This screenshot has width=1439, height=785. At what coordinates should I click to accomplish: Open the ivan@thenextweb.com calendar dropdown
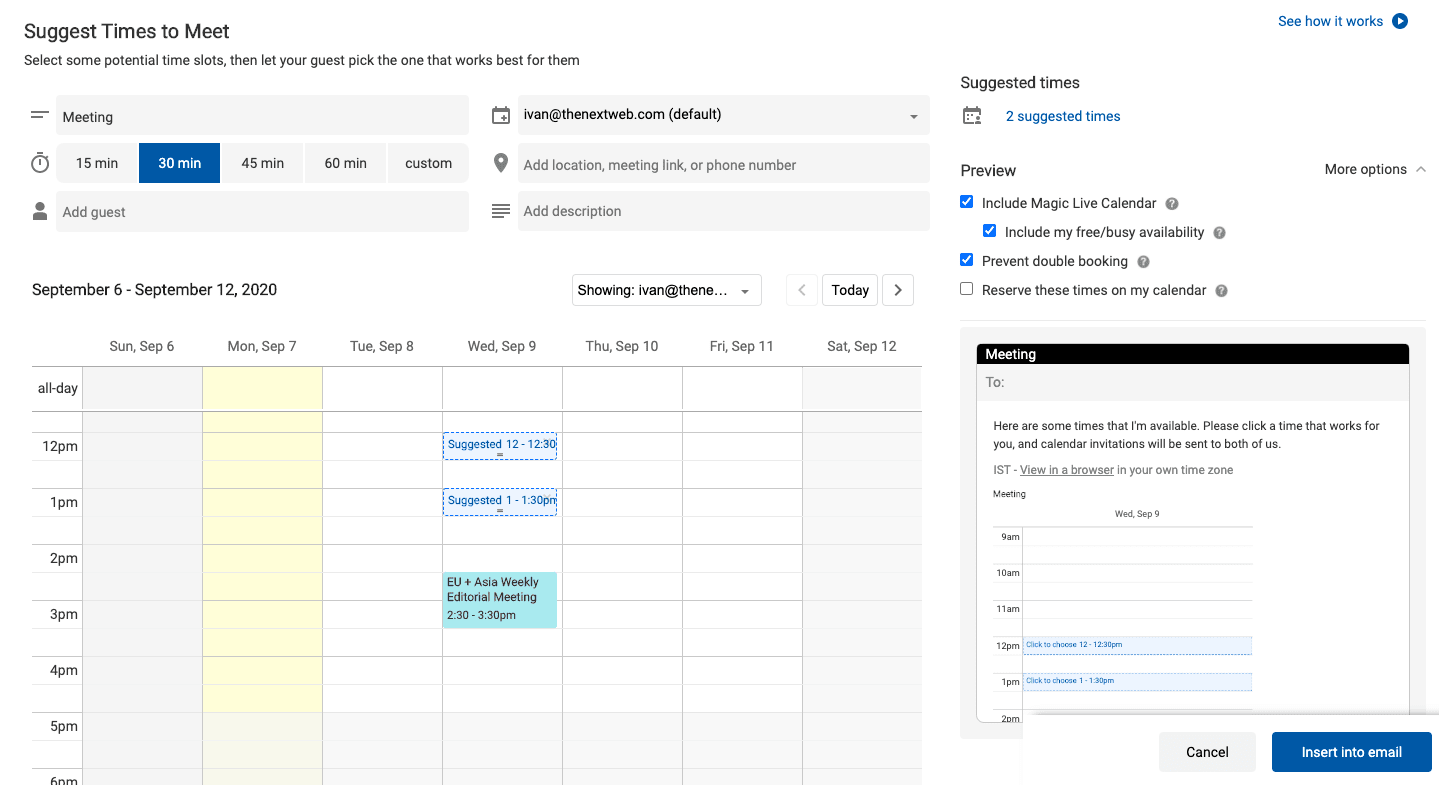[723, 115]
